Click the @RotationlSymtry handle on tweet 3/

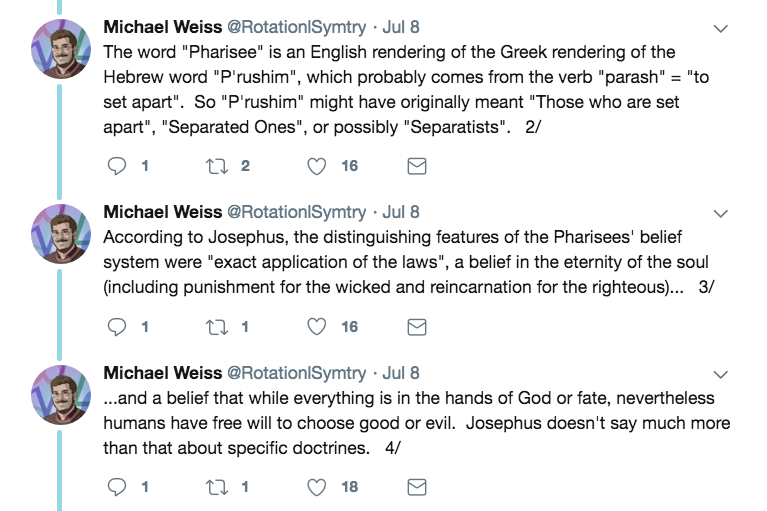pos(296,212)
